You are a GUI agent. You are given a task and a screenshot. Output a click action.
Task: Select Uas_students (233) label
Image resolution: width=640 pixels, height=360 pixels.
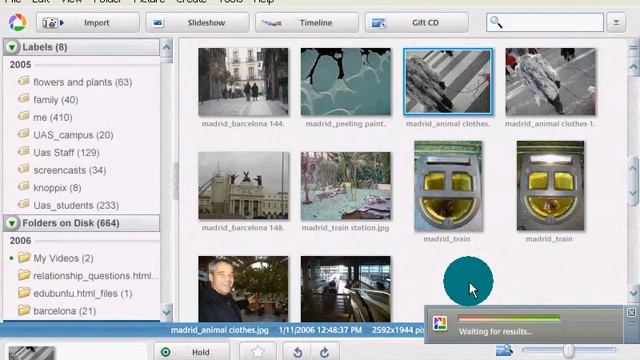(76, 205)
